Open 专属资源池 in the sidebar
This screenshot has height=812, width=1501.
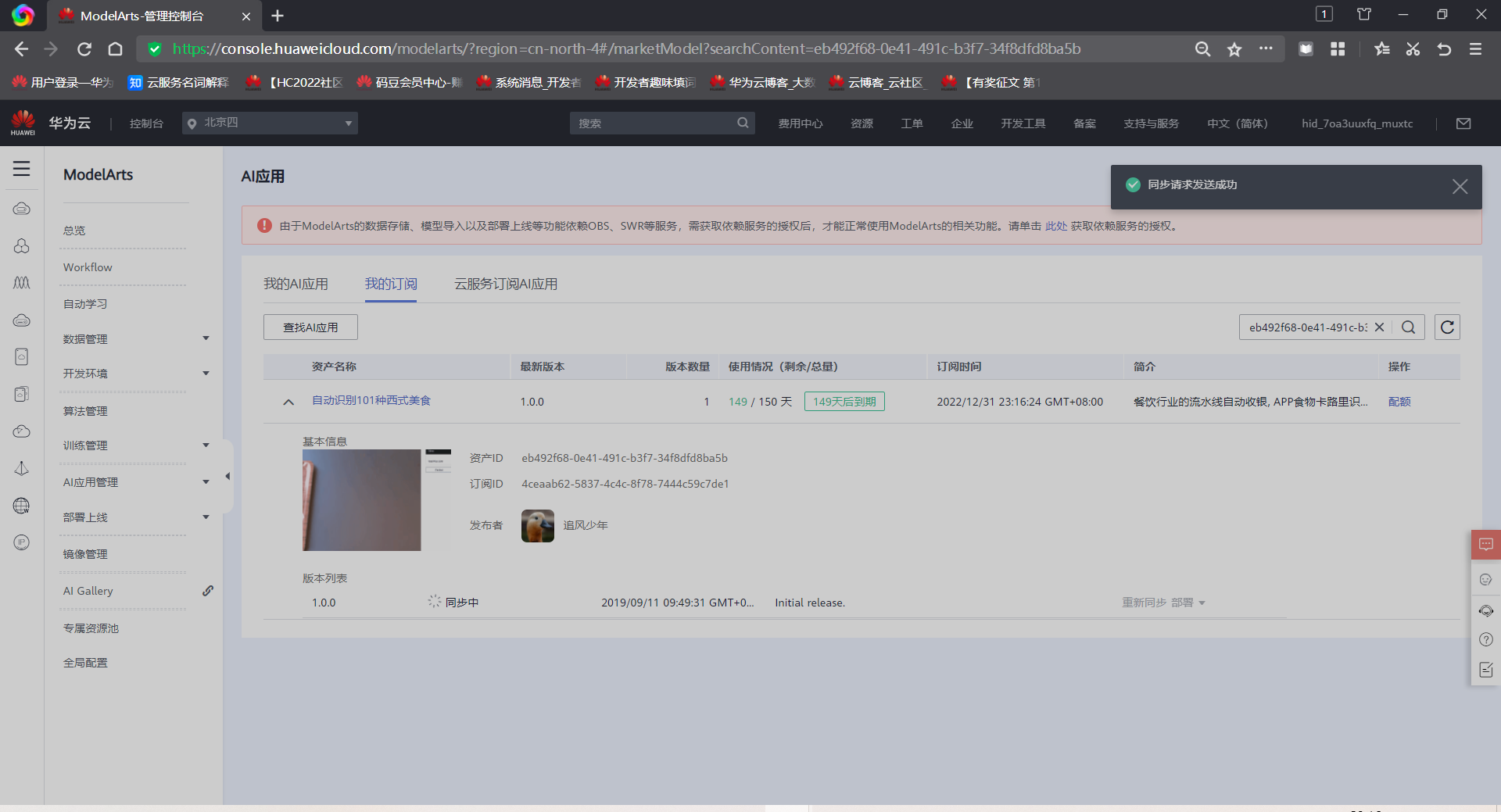tap(91, 628)
